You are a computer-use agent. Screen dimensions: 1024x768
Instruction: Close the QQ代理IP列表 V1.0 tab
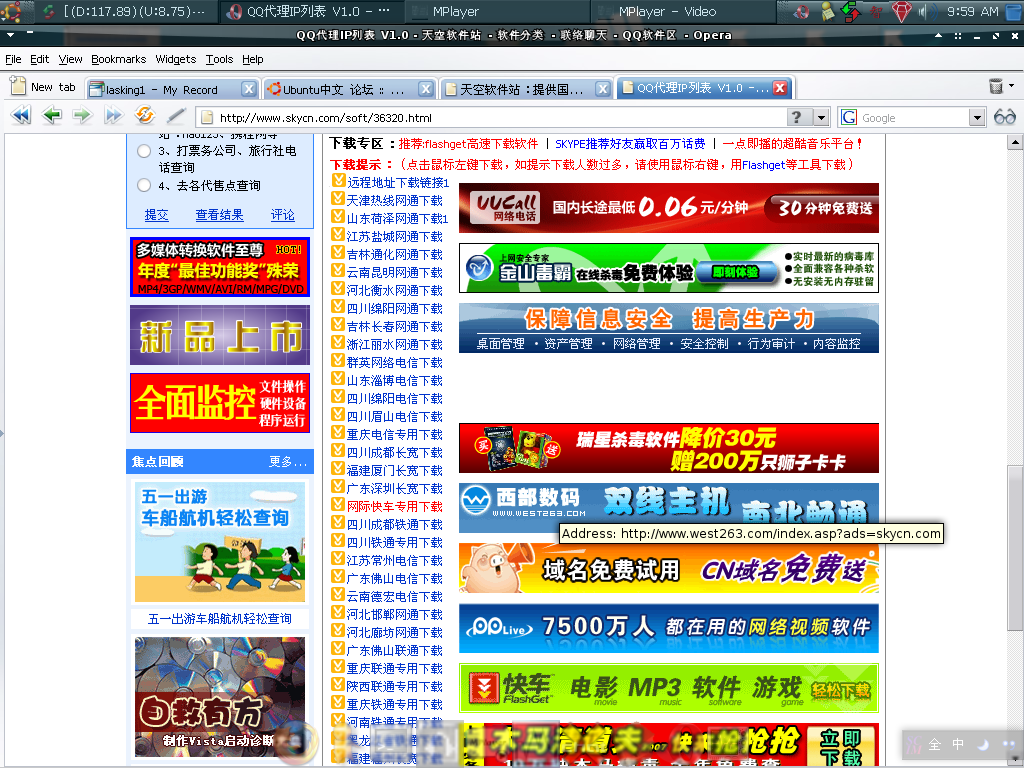coord(780,88)
